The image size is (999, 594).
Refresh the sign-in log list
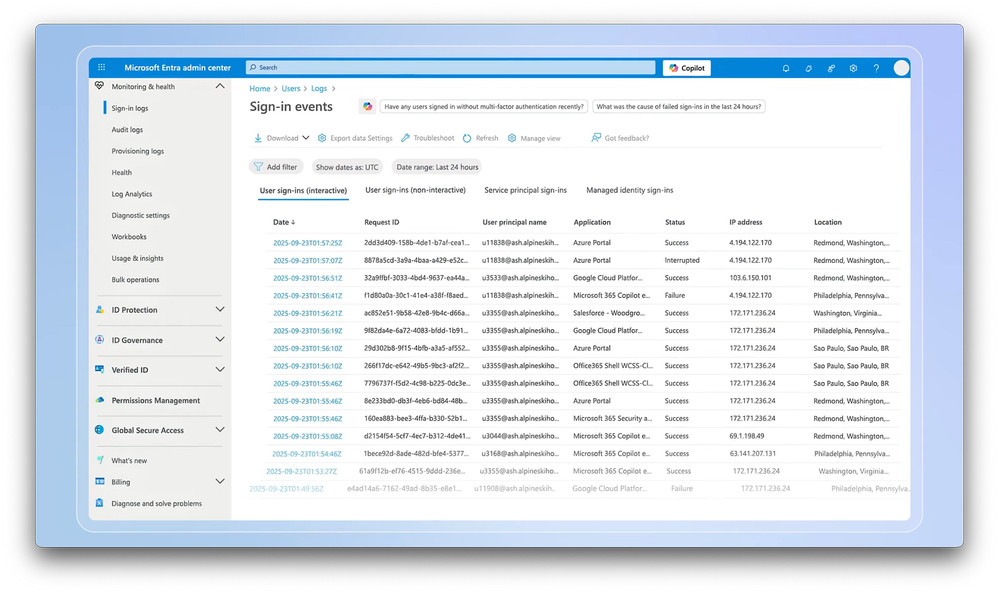coord(480,138)
